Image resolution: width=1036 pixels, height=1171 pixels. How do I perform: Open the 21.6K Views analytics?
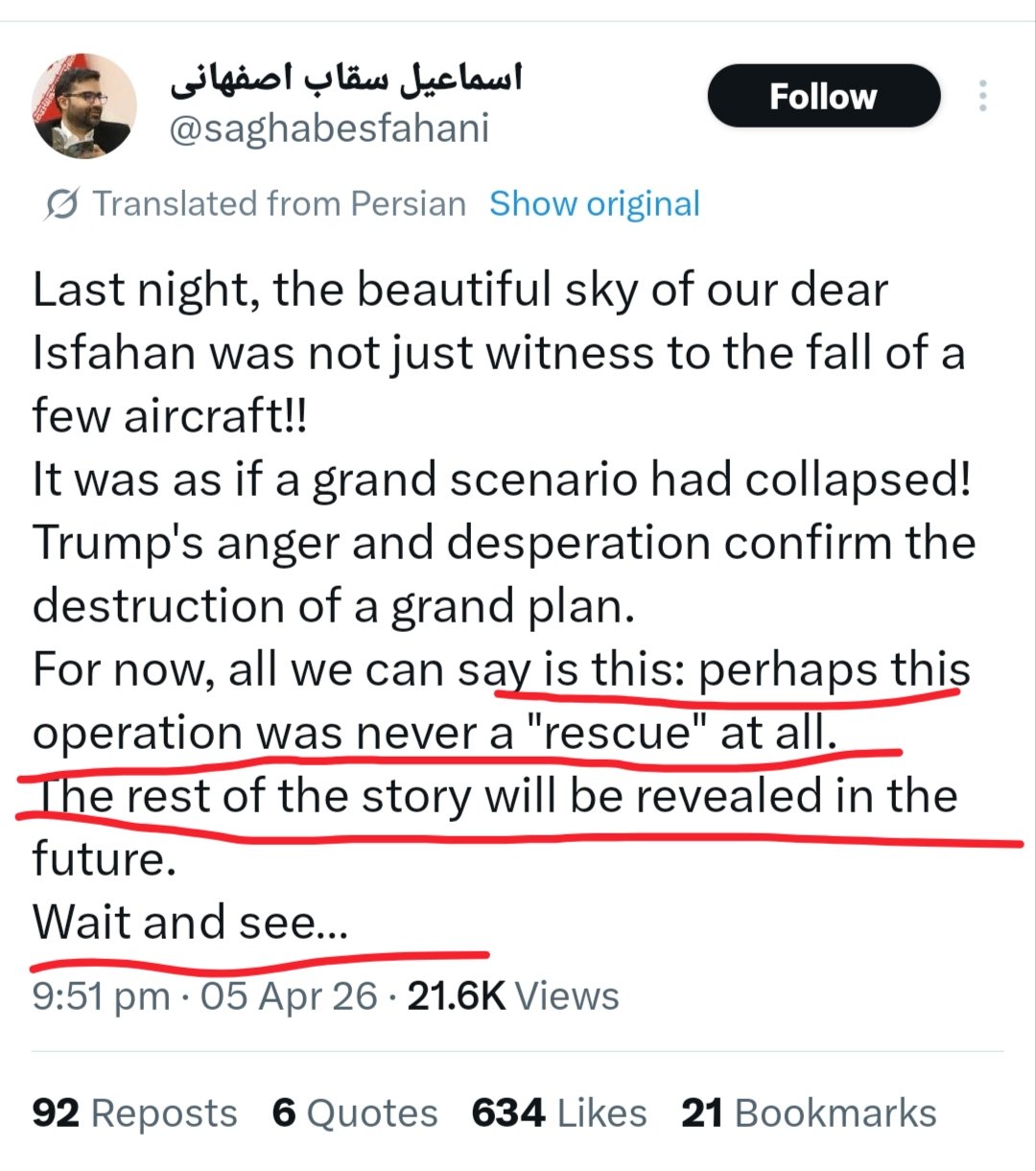(x=513, y=995)
